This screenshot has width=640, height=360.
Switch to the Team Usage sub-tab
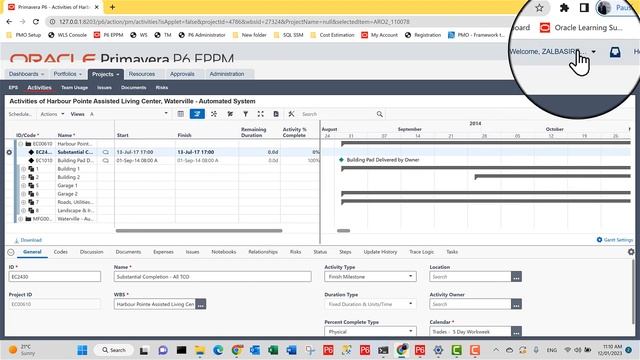coord(74,87)
